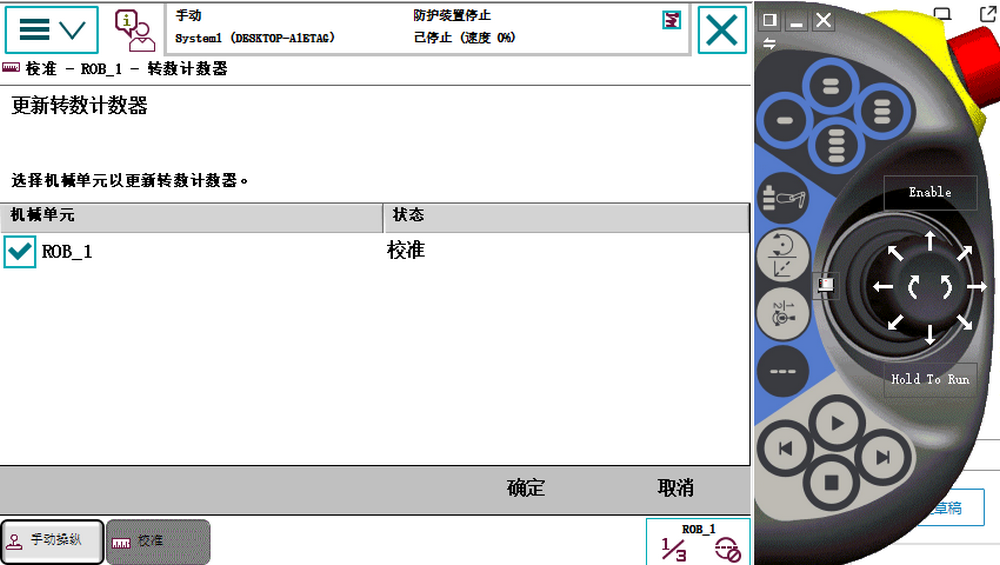Push joystick left arrow
This screenshot has width=1000, height=565.
(x=883, y=287)
